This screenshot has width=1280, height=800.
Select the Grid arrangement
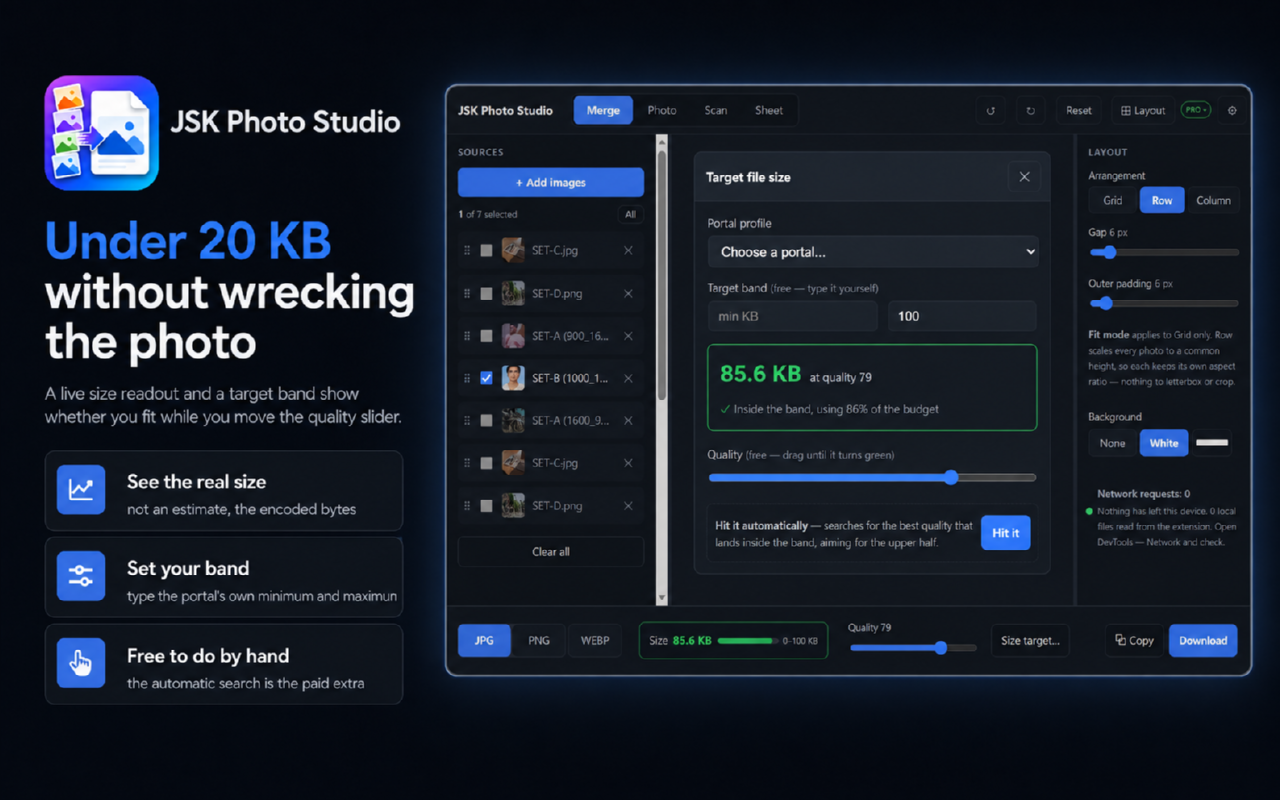click(1113, 200)
